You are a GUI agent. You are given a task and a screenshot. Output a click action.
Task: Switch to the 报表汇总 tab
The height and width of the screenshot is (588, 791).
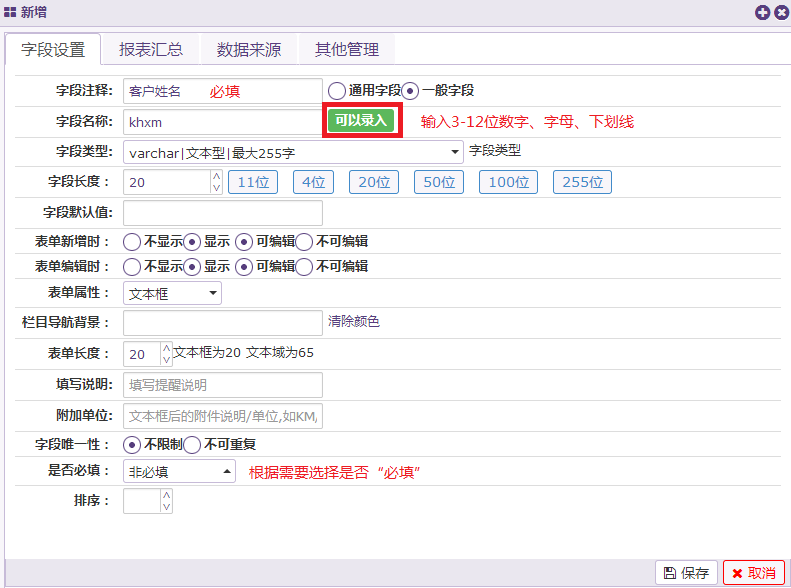(150, 49)
